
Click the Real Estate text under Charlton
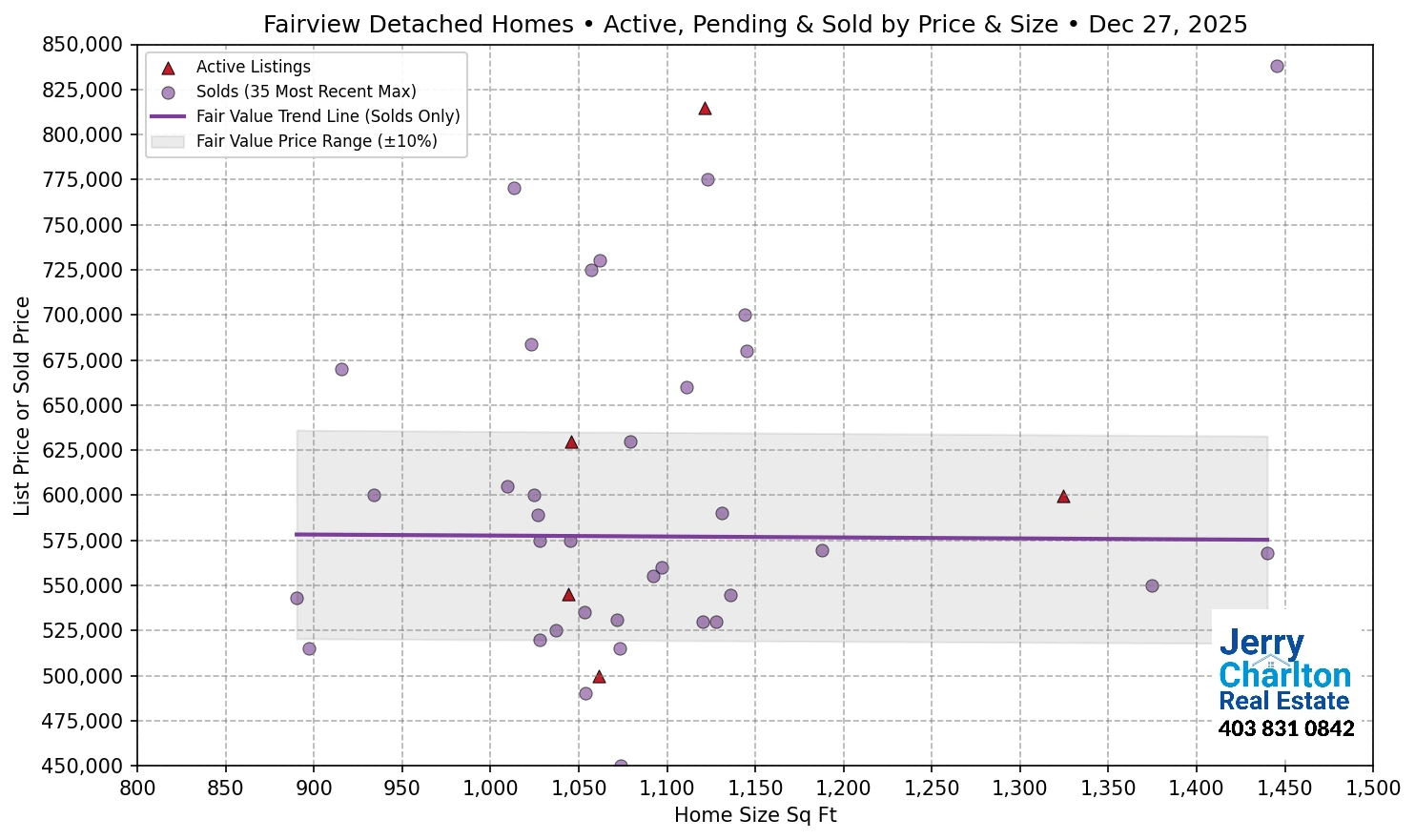pos(1282,701)
